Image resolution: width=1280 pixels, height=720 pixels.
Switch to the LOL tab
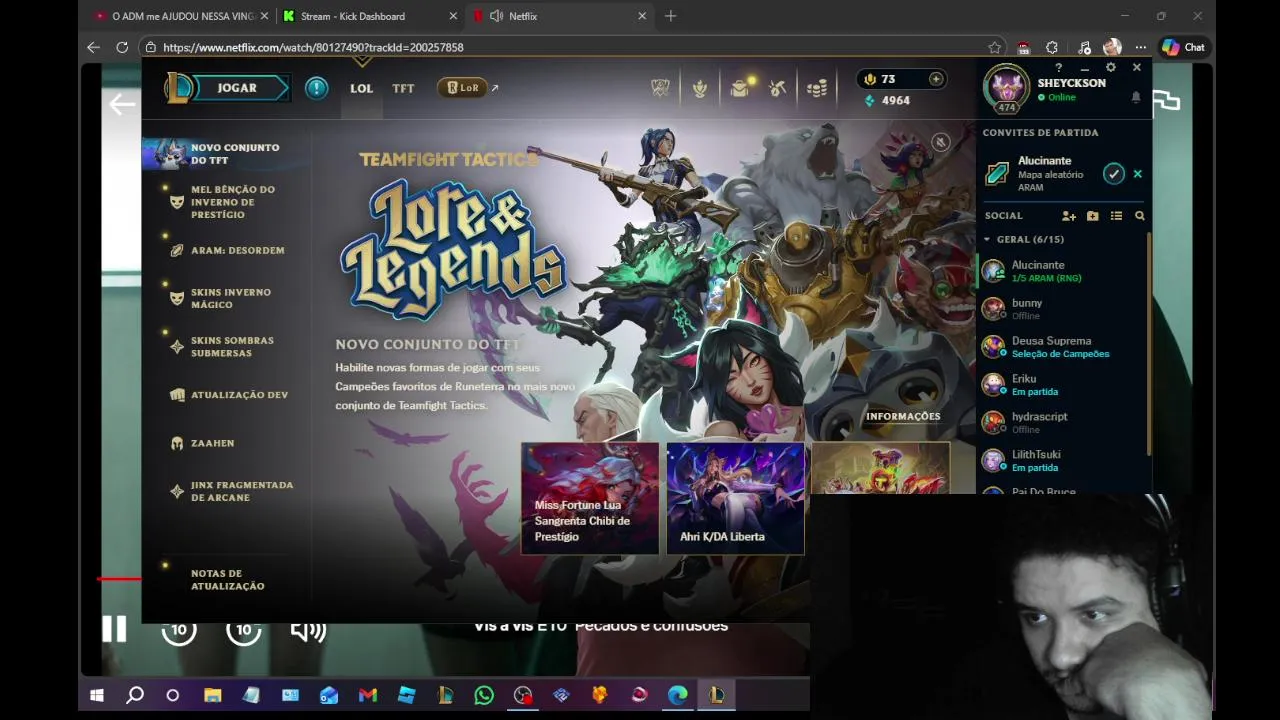361,88
